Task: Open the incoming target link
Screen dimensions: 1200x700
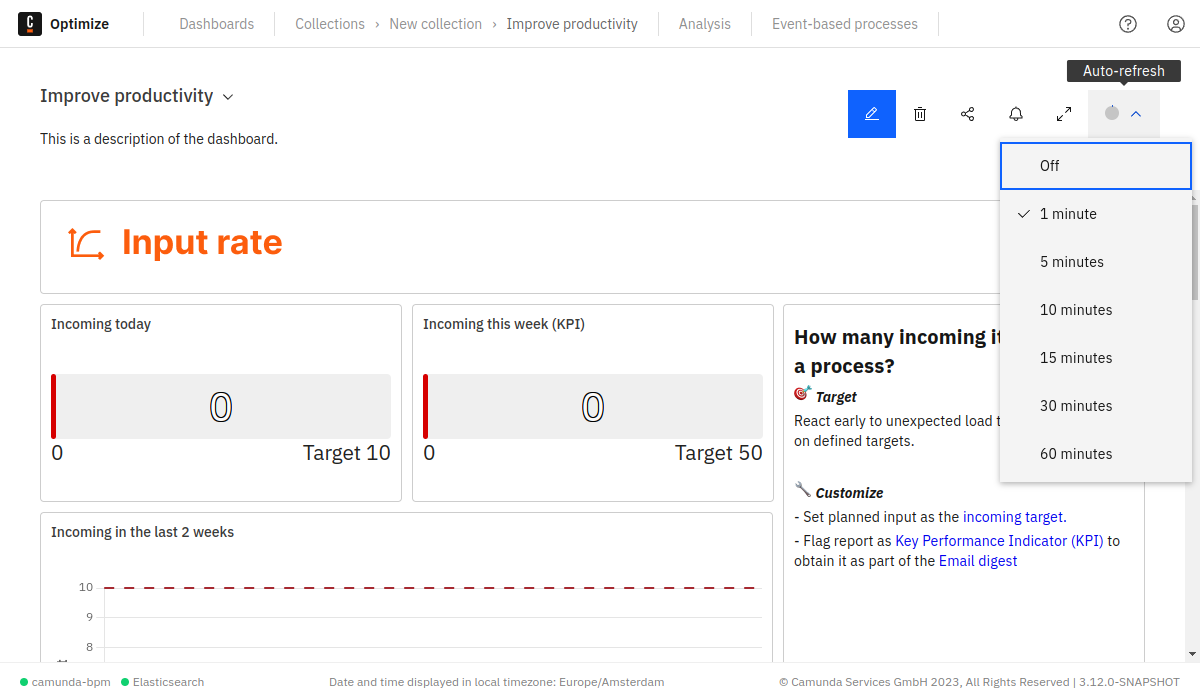Action: 1012,516
